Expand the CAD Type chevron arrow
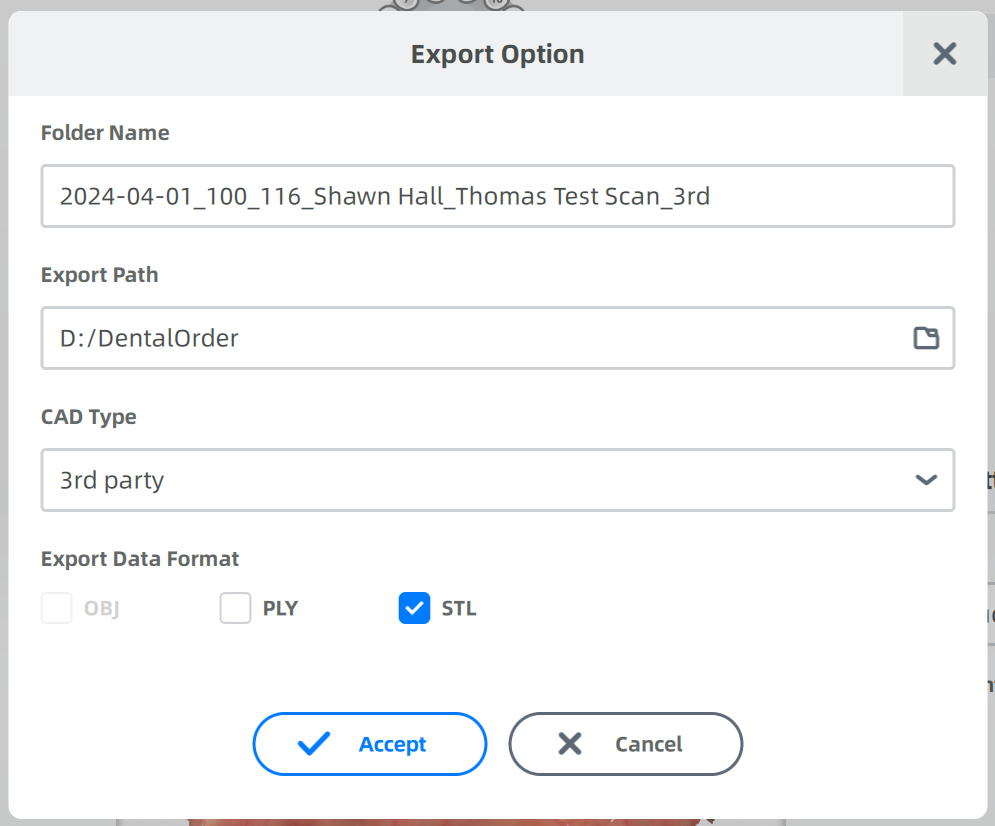This screenshot has width=995, height=826. coord(926,480)
